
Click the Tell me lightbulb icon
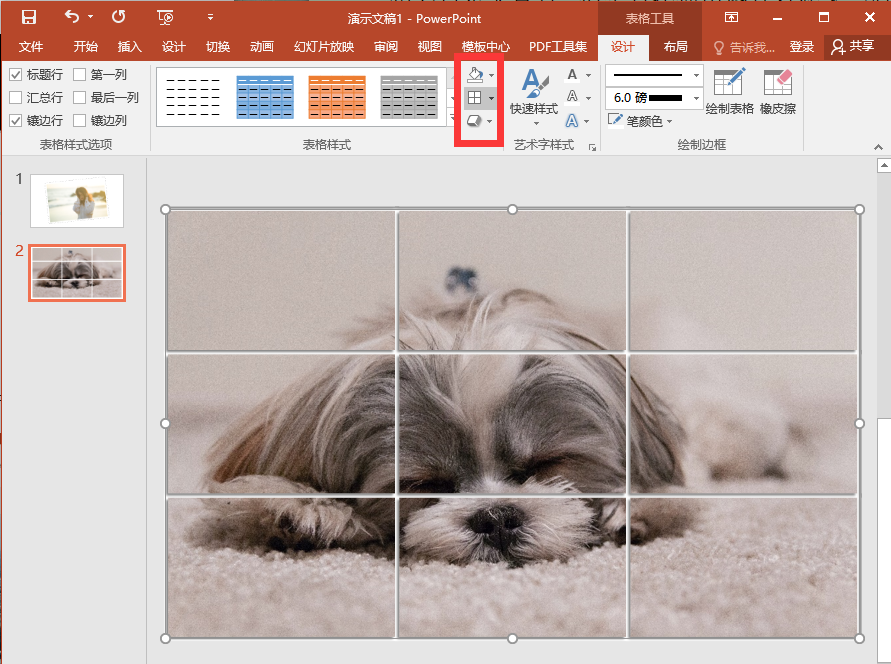coord(719,48)
